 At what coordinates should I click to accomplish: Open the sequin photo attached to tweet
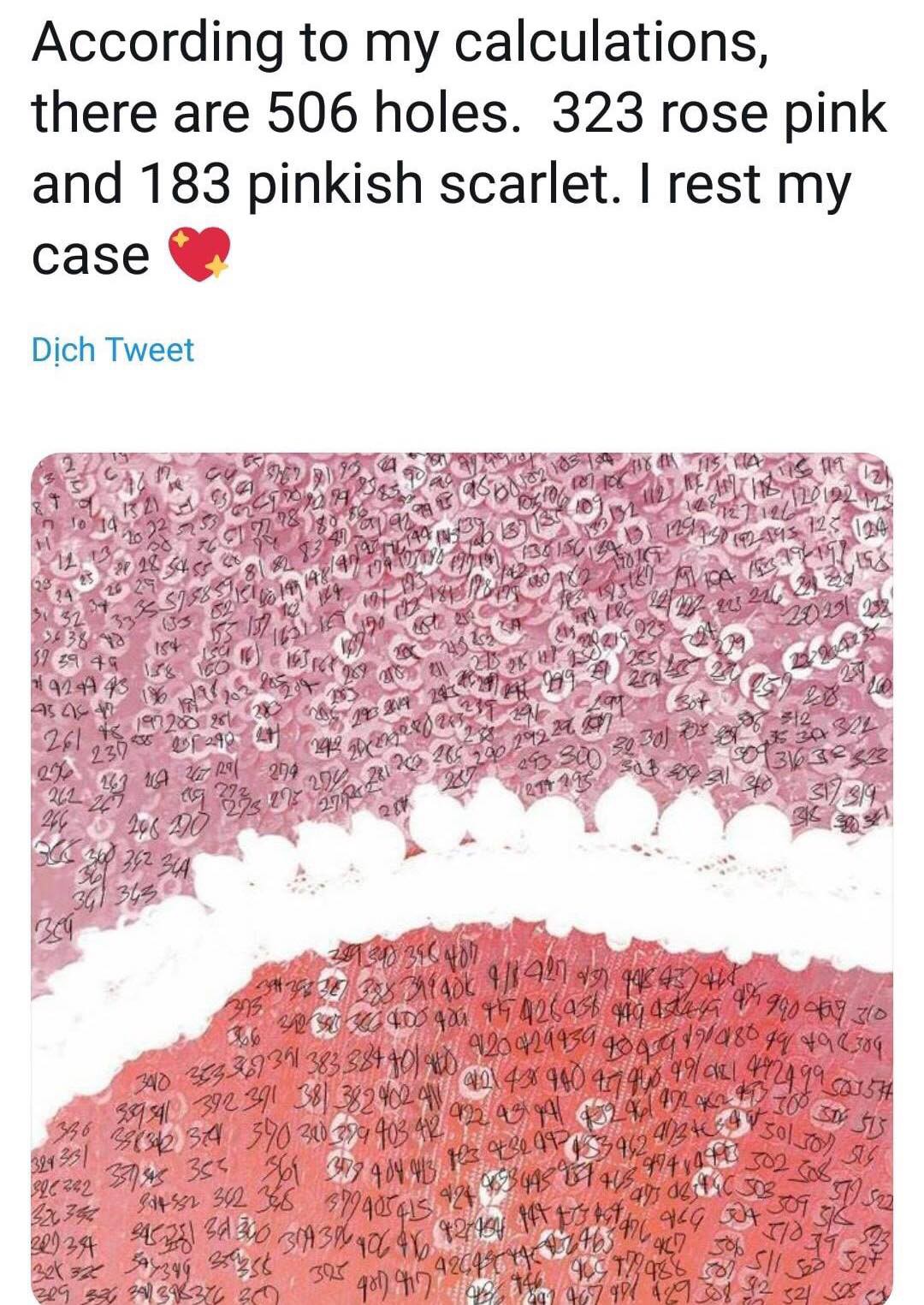click(x=463, y=878)
